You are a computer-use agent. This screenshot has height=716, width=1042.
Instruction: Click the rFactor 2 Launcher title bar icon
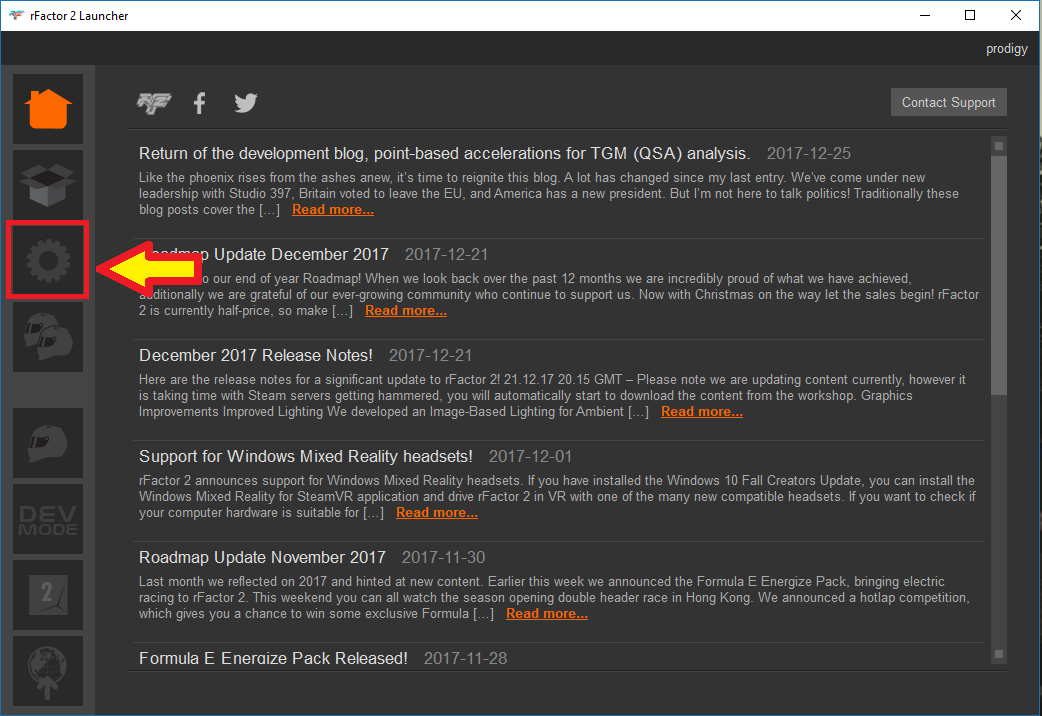[17, 15]
